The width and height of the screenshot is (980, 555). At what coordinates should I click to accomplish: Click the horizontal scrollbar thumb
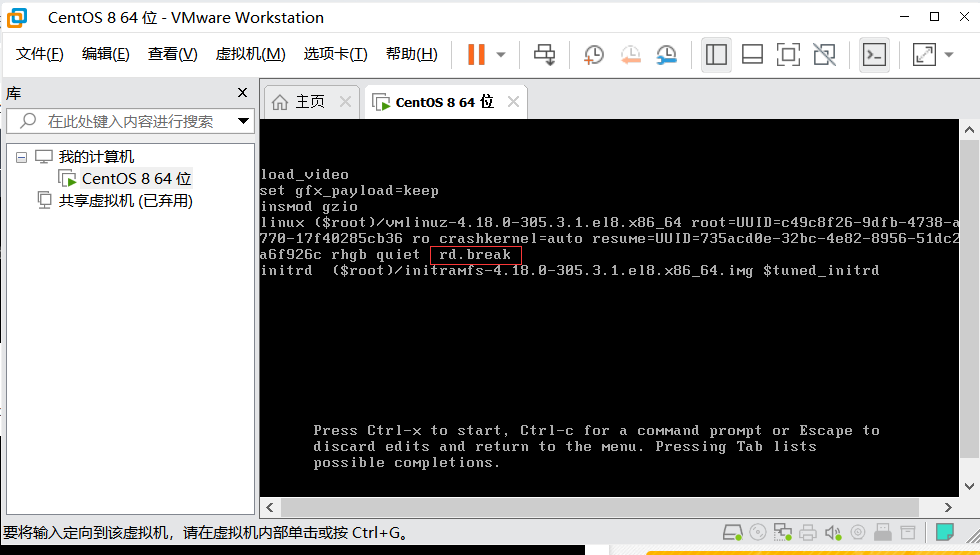point(599,507)
